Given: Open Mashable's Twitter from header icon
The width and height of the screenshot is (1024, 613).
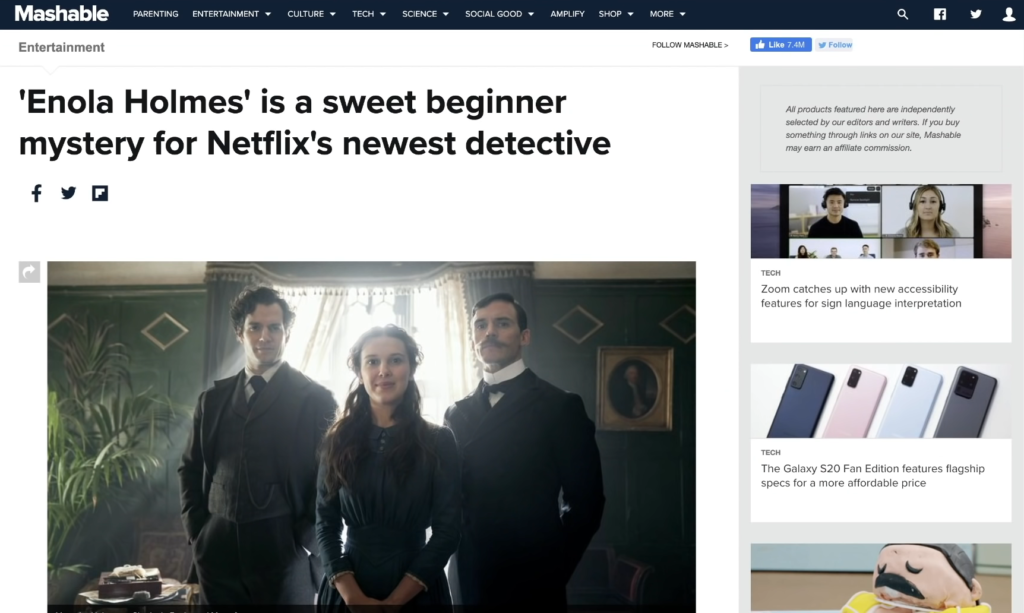Looking at the screenshot, I should pos(976,14).
